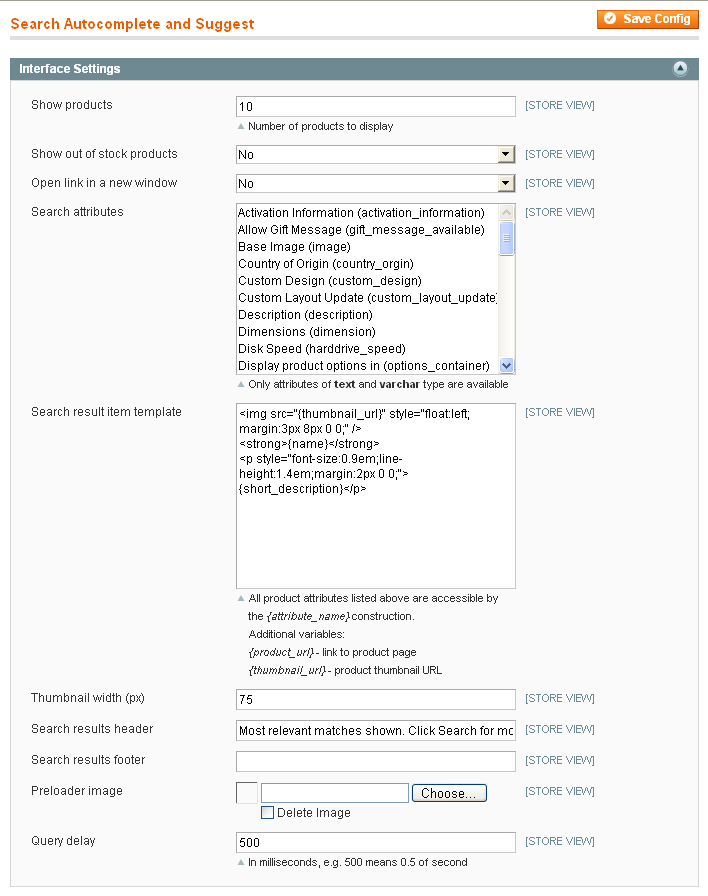
Task: Click into the Search result item template textarea
Action: [375, 496]
